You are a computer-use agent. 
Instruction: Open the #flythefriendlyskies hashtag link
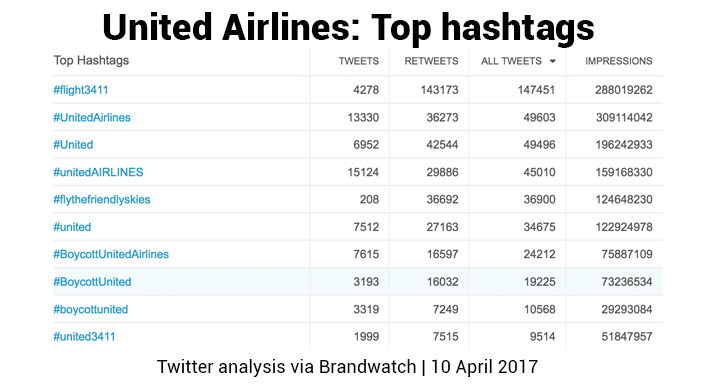102,200
